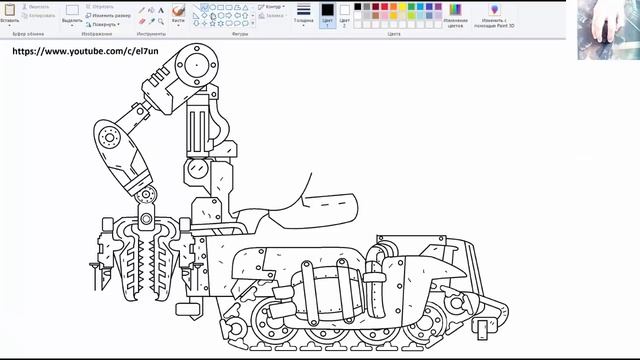Pick the dark red color swatch
Image resolution: width=640 pixels, height=360 pixels.
click(x=376, y=7)
